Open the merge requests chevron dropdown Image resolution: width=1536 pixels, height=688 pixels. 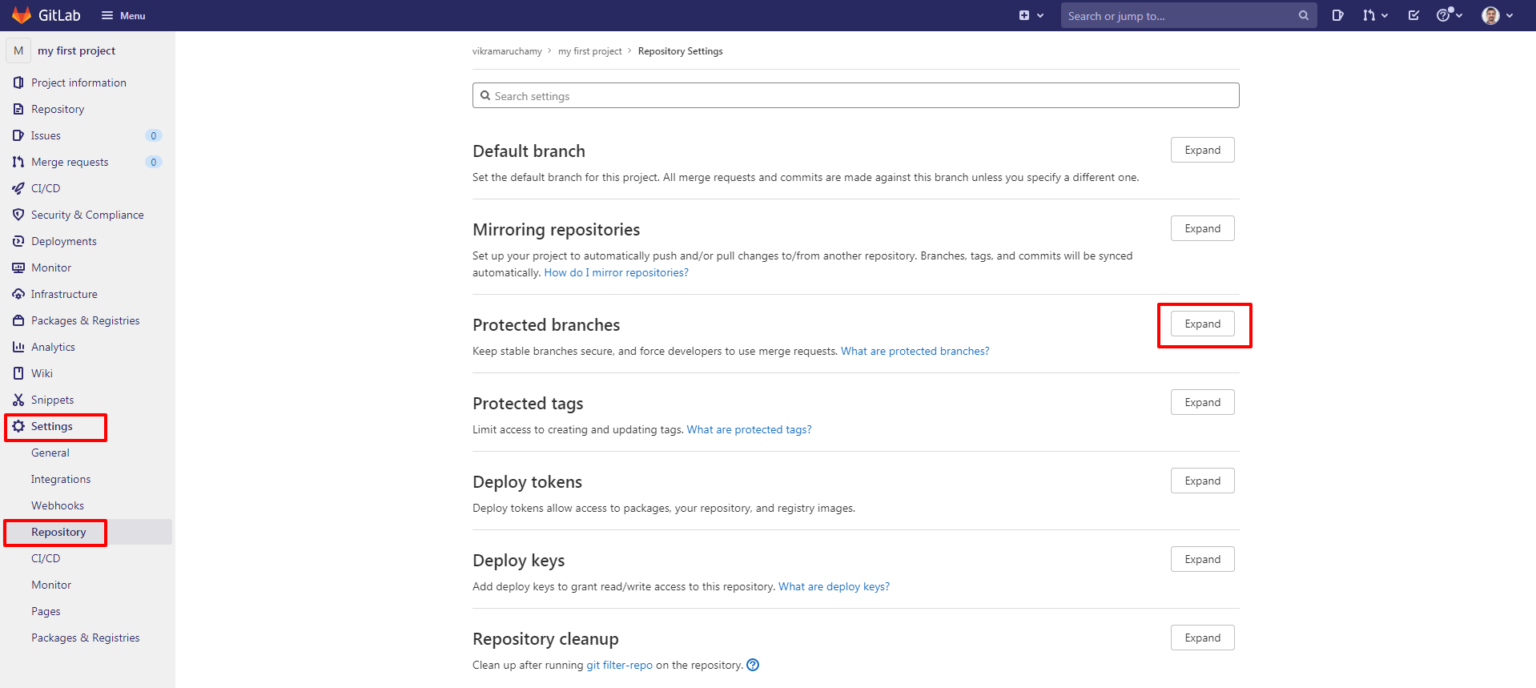[1385, 15]
